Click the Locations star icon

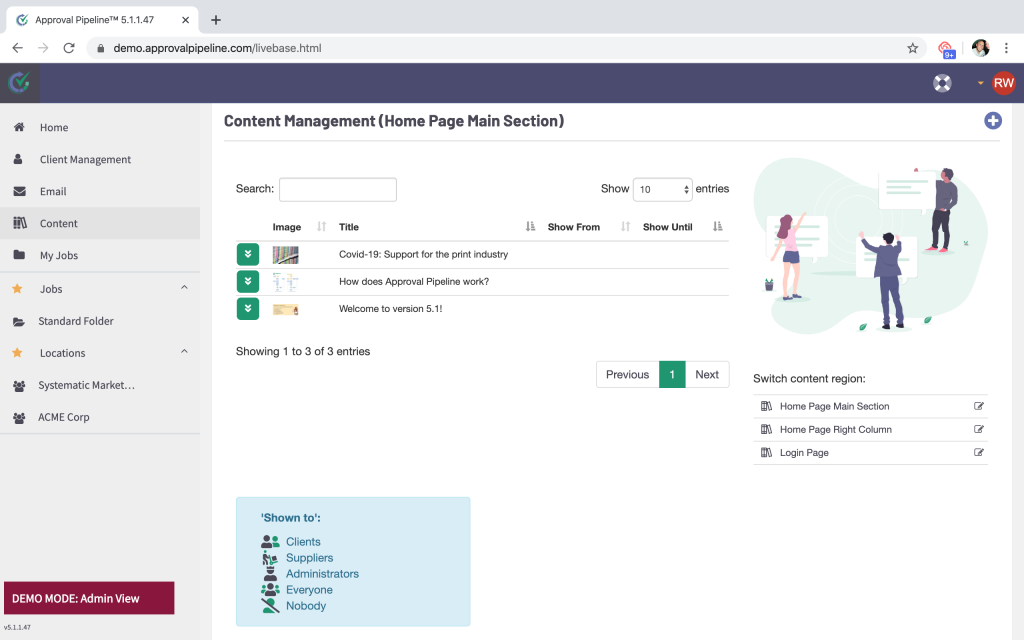(x=18, y=353)
